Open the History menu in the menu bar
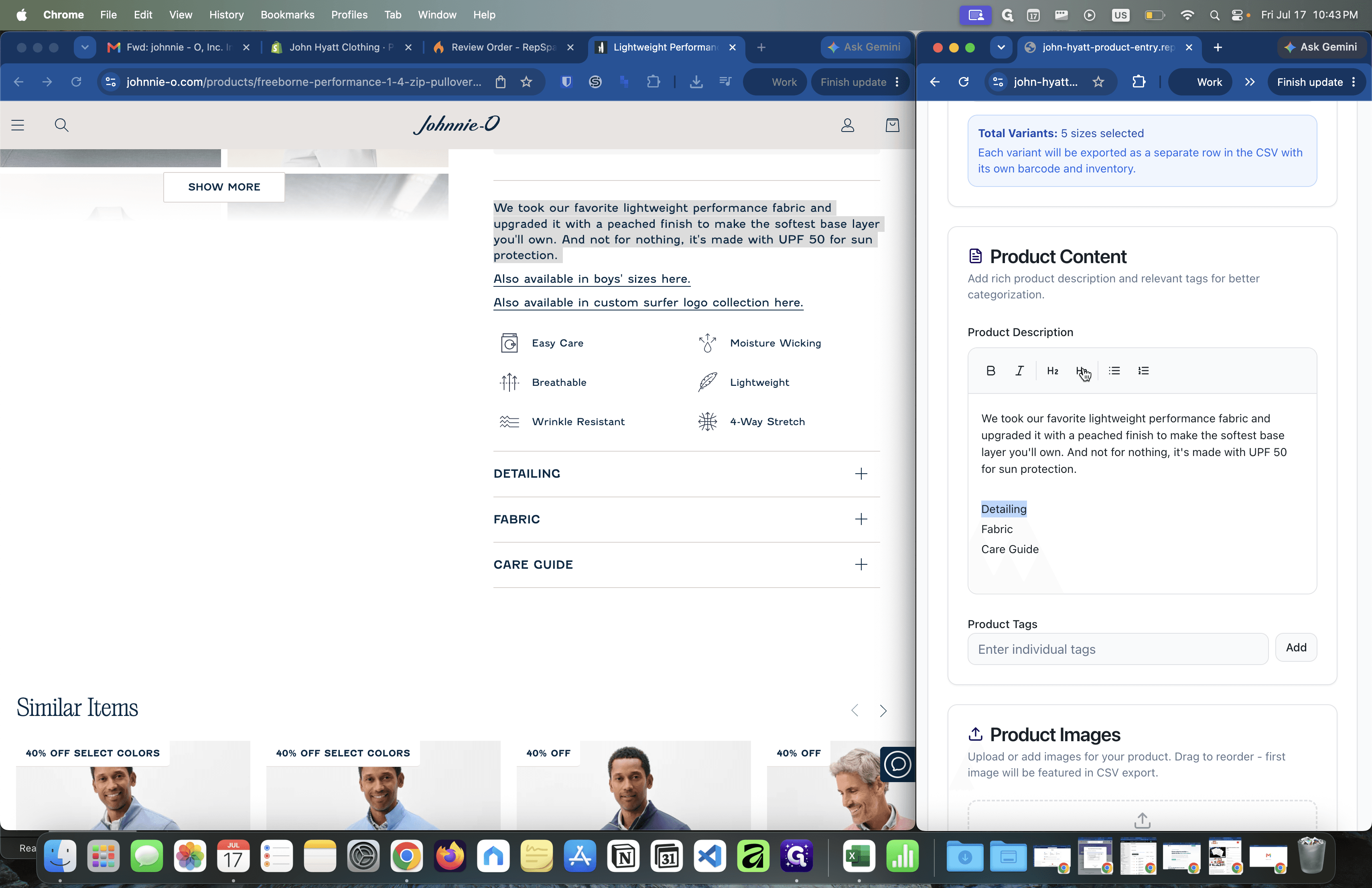This screenshot has width=1372, height=888. point(226,14)
